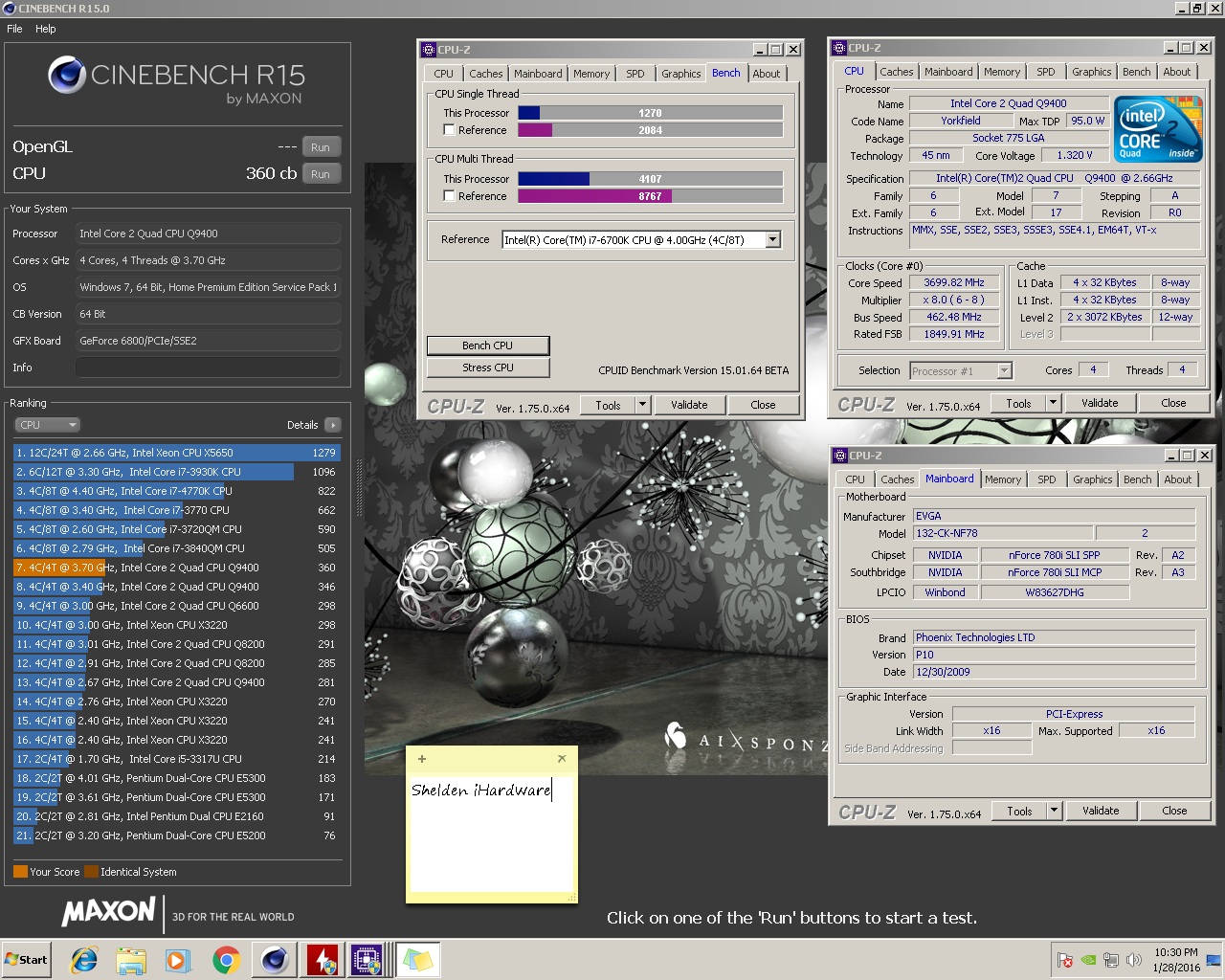Launch Windows Media Player from taskbar
This screenshot has width=1225, height=980.
(x=178, y=960)
